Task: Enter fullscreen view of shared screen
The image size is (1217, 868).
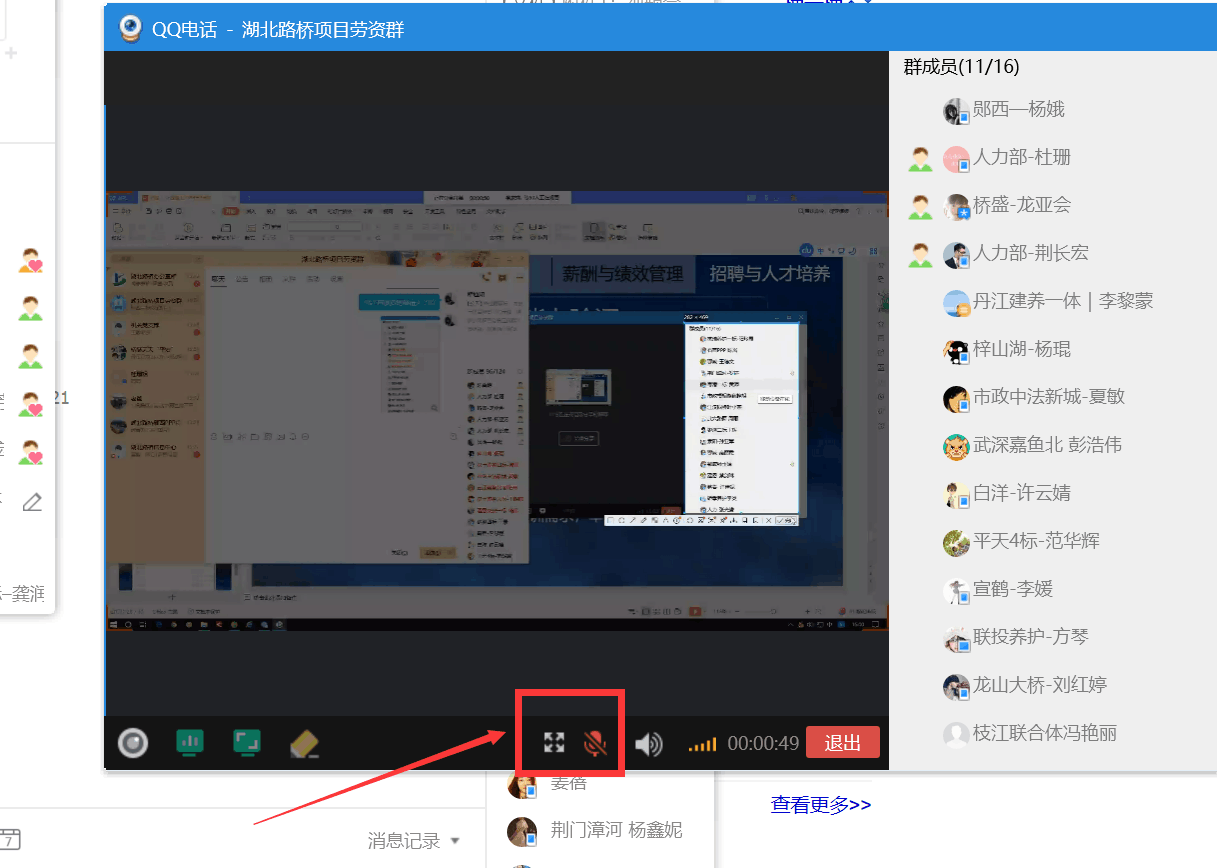Action: pos(554,743)
